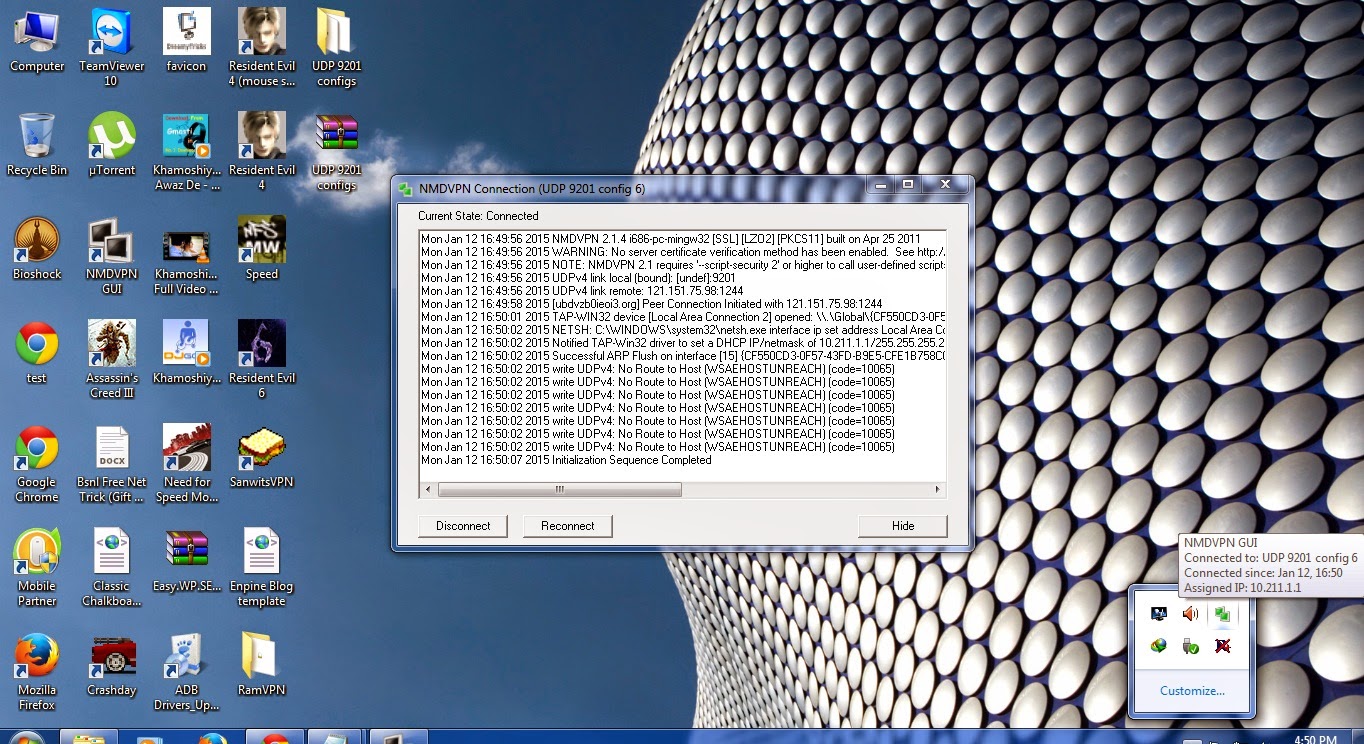Click the 'Notified TAP-Win32 driver' log line
Screen dimensions: 1364x744
683,343
